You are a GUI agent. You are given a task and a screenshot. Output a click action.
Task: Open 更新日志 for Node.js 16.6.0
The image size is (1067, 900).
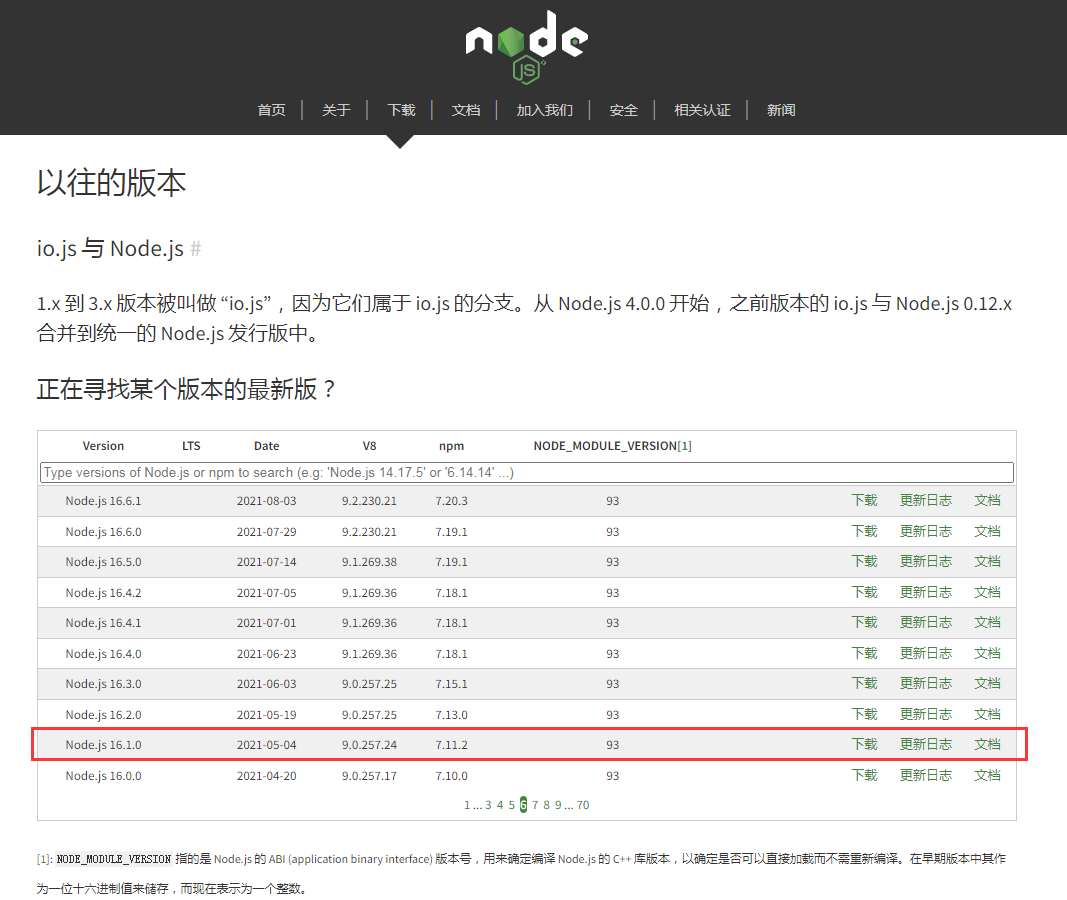(925, 531)
